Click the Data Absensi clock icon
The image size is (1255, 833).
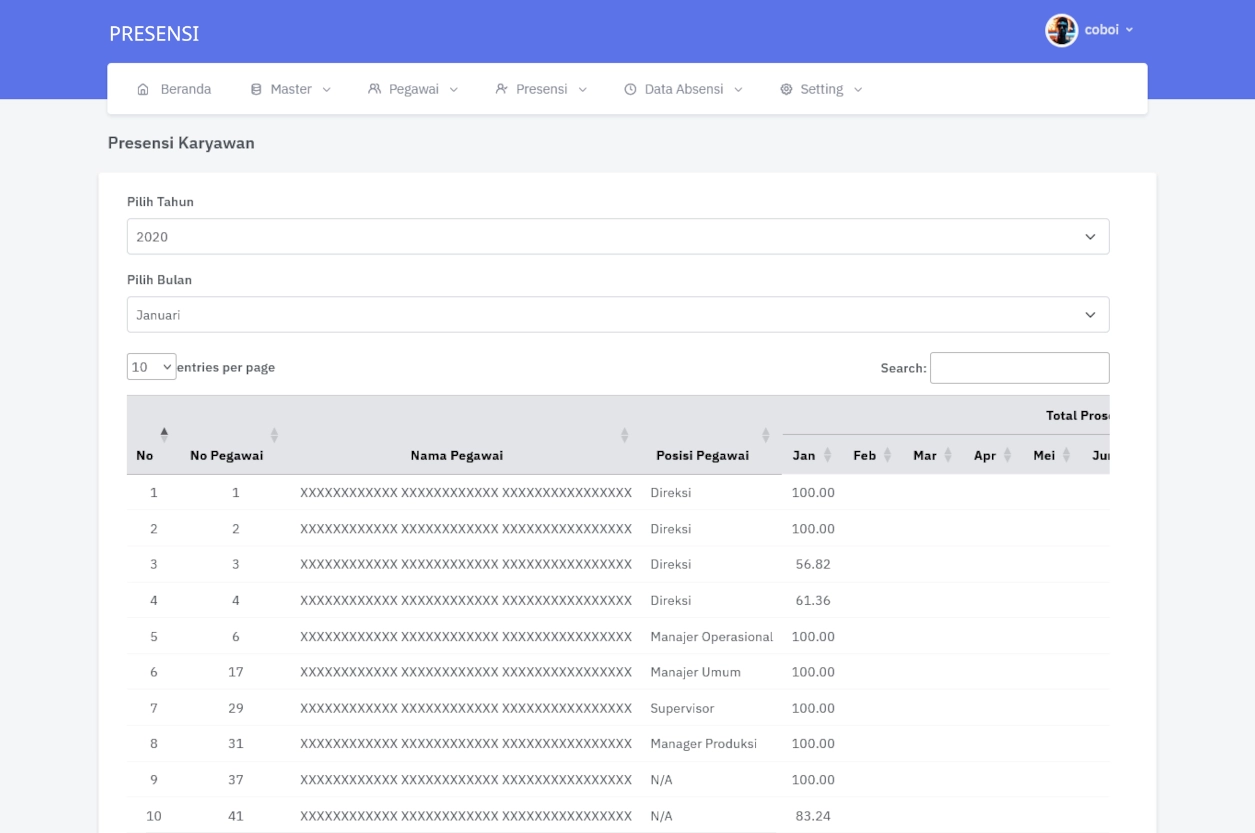tap(630, 89)
